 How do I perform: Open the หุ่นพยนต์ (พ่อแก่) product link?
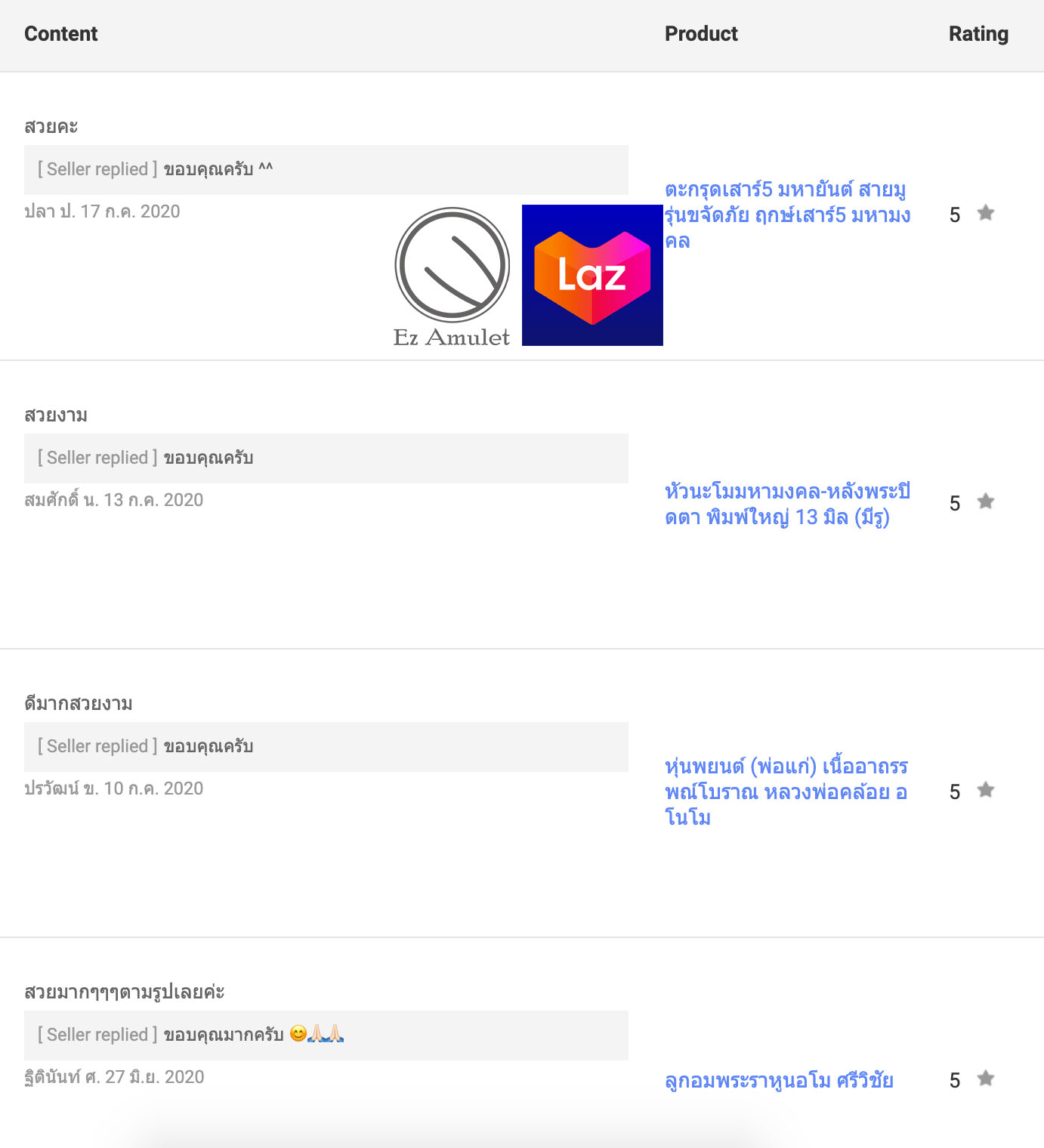click(x=786, y=792)
